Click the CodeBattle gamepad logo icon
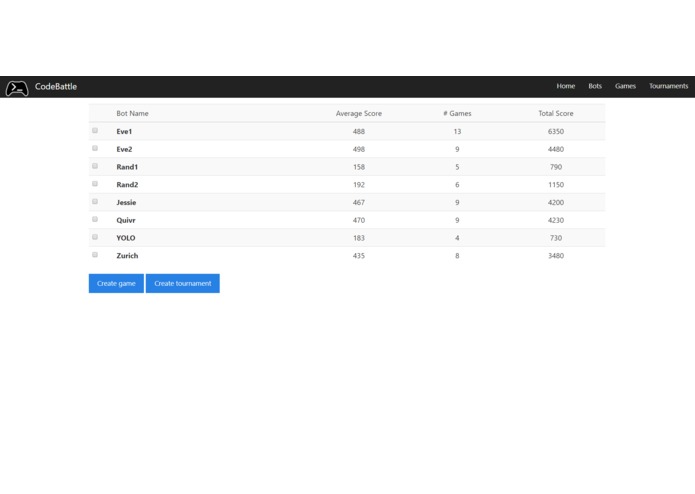Image resolution: width=695 pixels, height=494 pixels. click(x=17, y=88)
